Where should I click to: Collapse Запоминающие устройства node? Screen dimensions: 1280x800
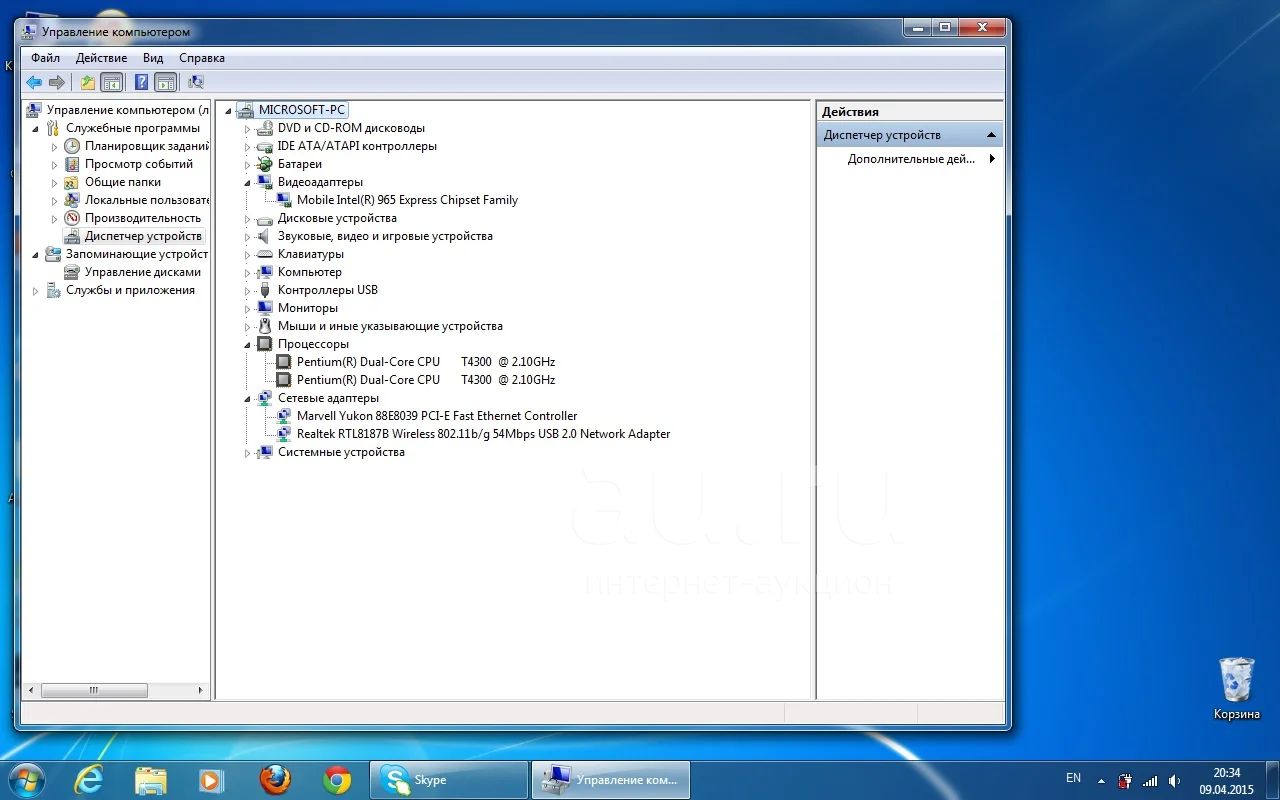coord(36,255)
